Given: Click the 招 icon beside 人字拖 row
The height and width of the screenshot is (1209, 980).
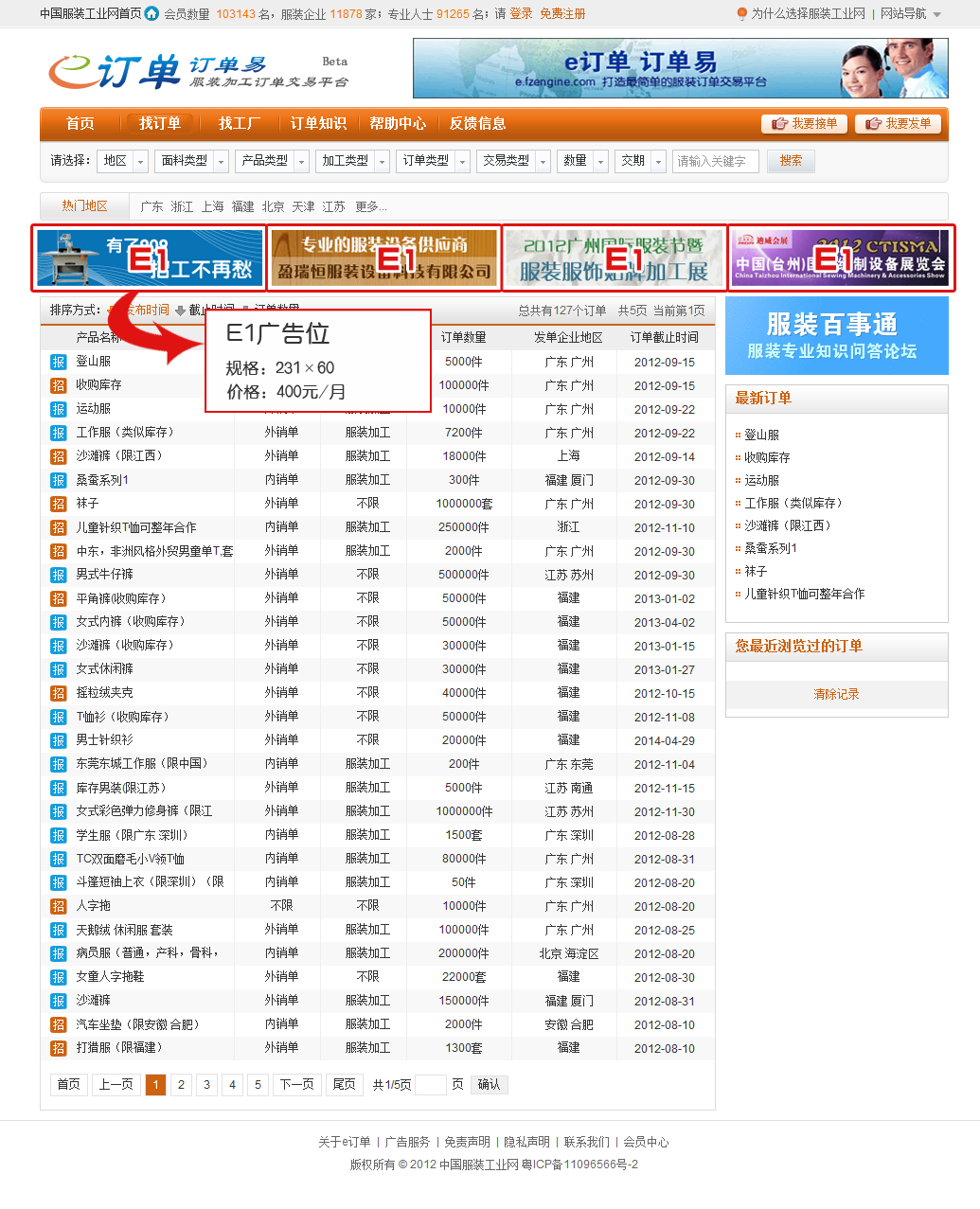Looking at the screenshot, I should 59,906.
